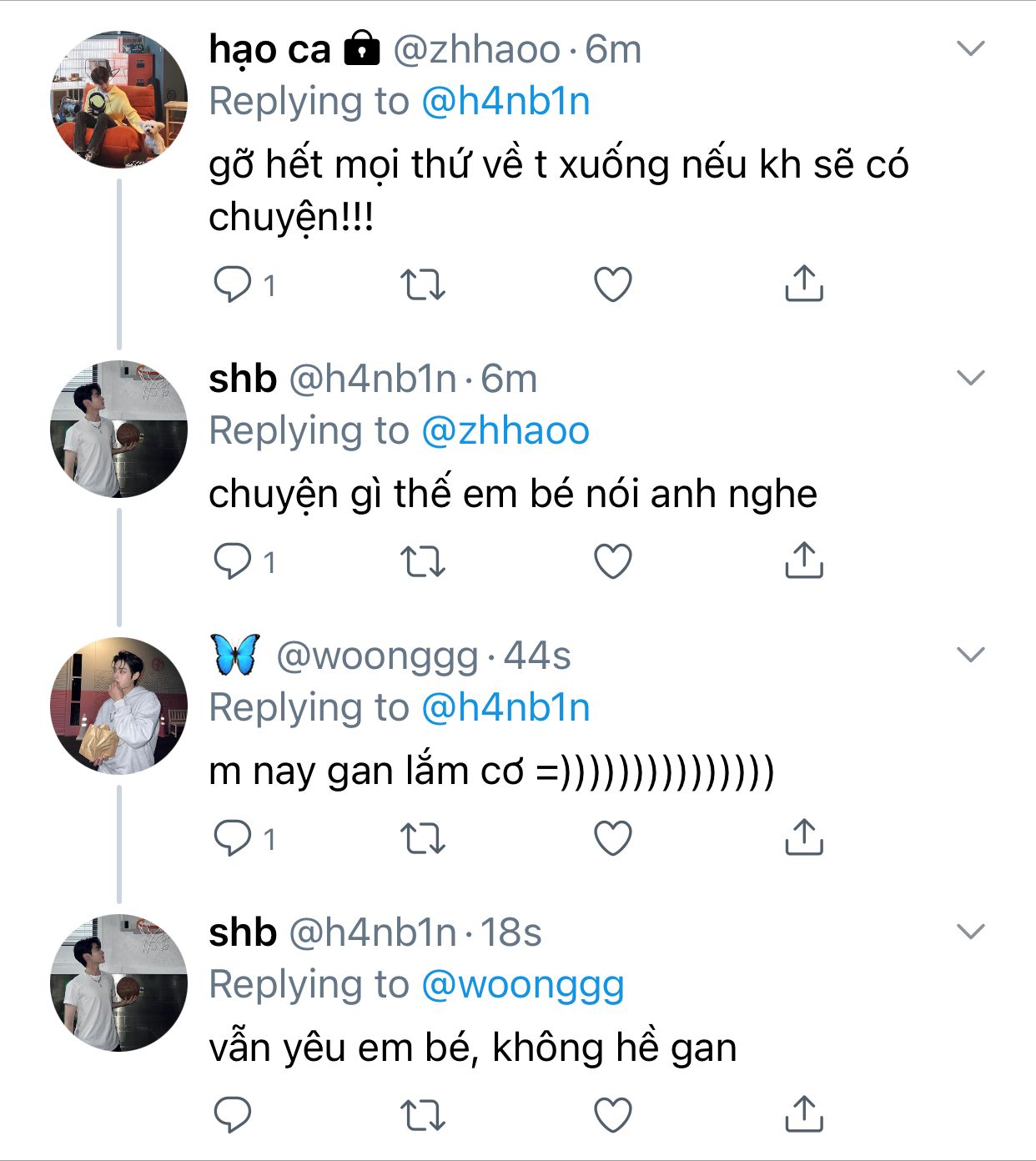Retweet shb's 'chuyện gì thế' tweet
Screen dimensions: 1036x1161
click(x=423, y=561)
